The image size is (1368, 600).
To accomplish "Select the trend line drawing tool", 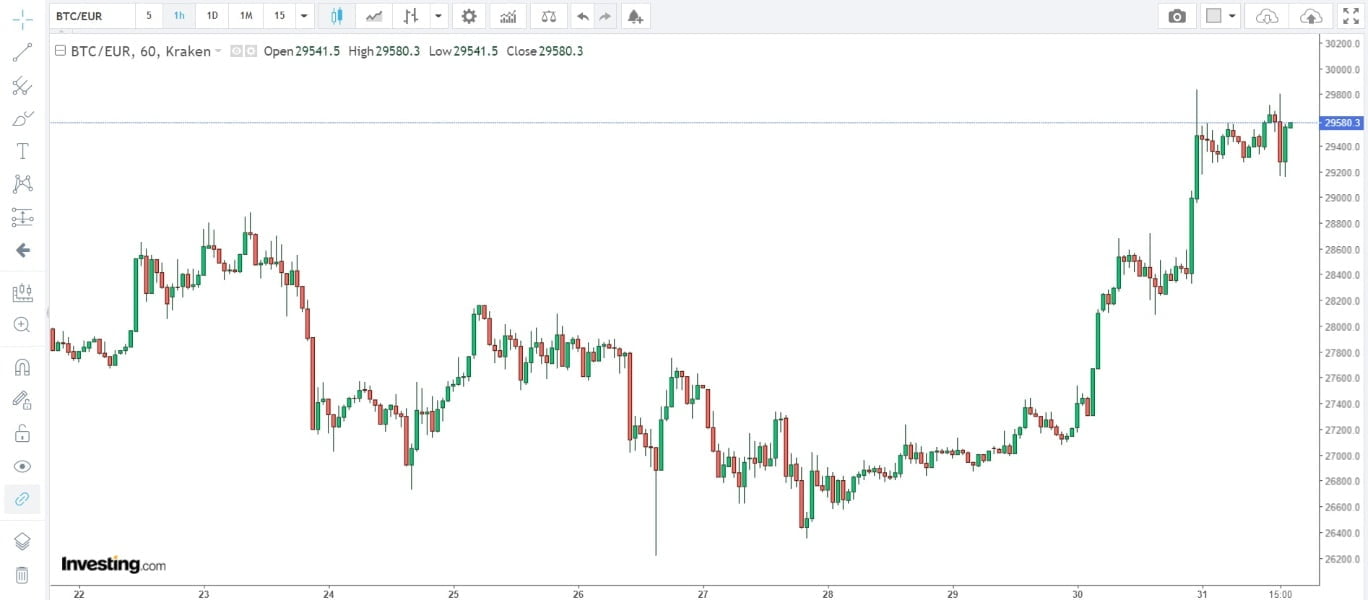I will click(22, 52).
